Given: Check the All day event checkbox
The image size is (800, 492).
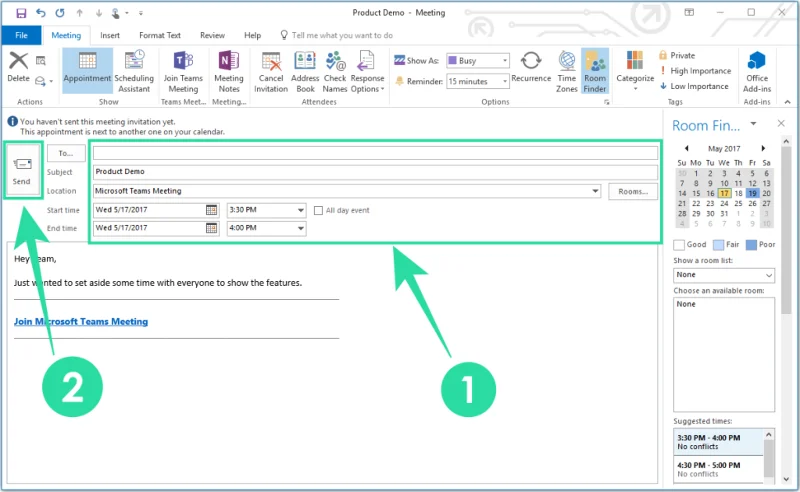Looking at the screenshot, I should (318, 210).
